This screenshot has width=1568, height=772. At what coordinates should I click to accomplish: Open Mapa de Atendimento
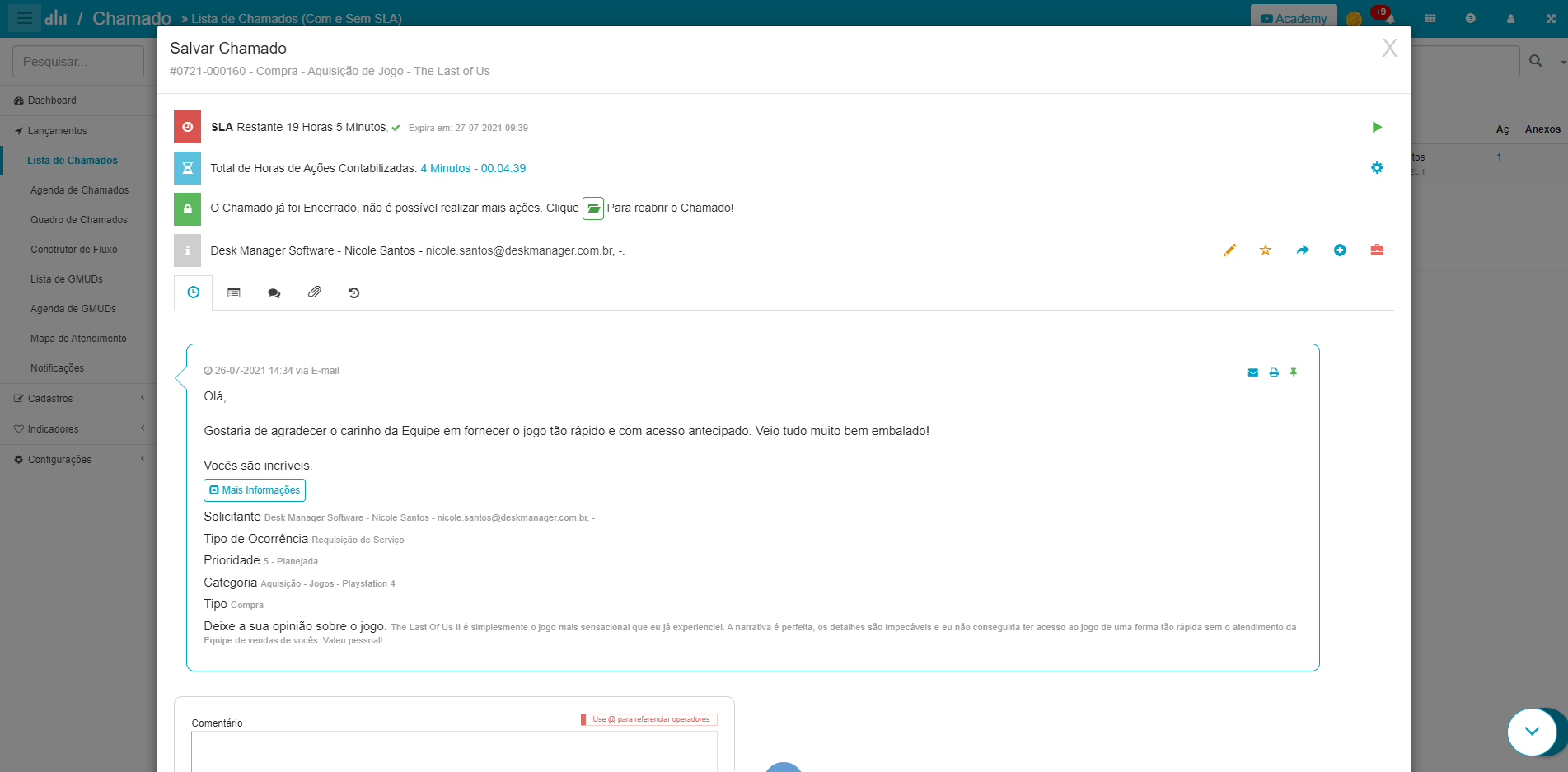(78, 339)
